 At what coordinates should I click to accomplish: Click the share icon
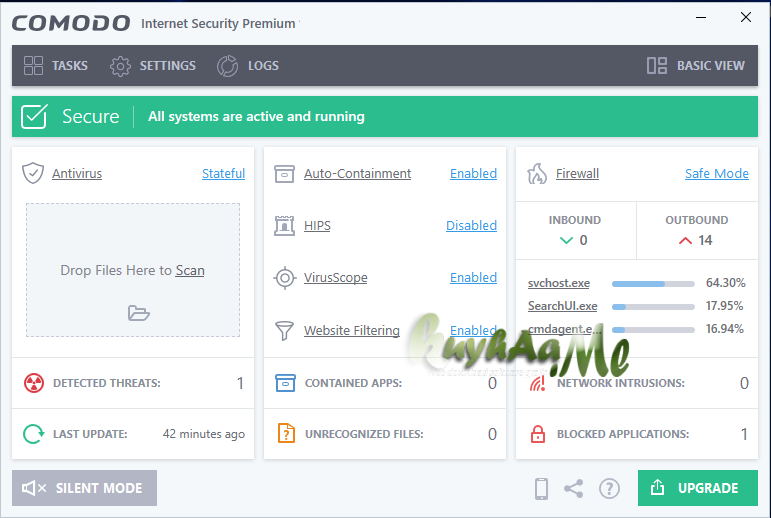pyautogui.click(x=574, y=488)
